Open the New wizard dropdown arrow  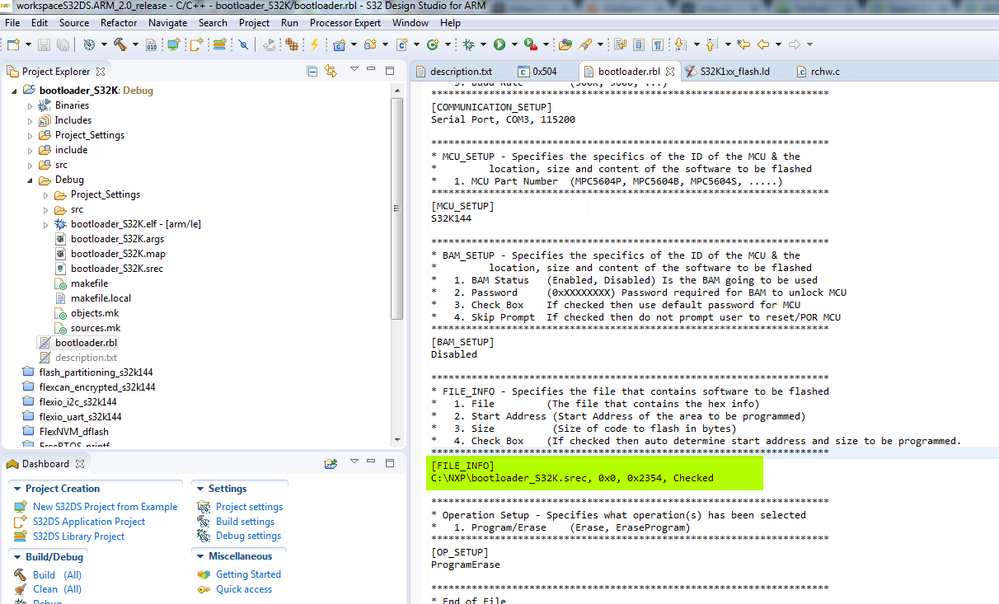click(x=28, y=45)
